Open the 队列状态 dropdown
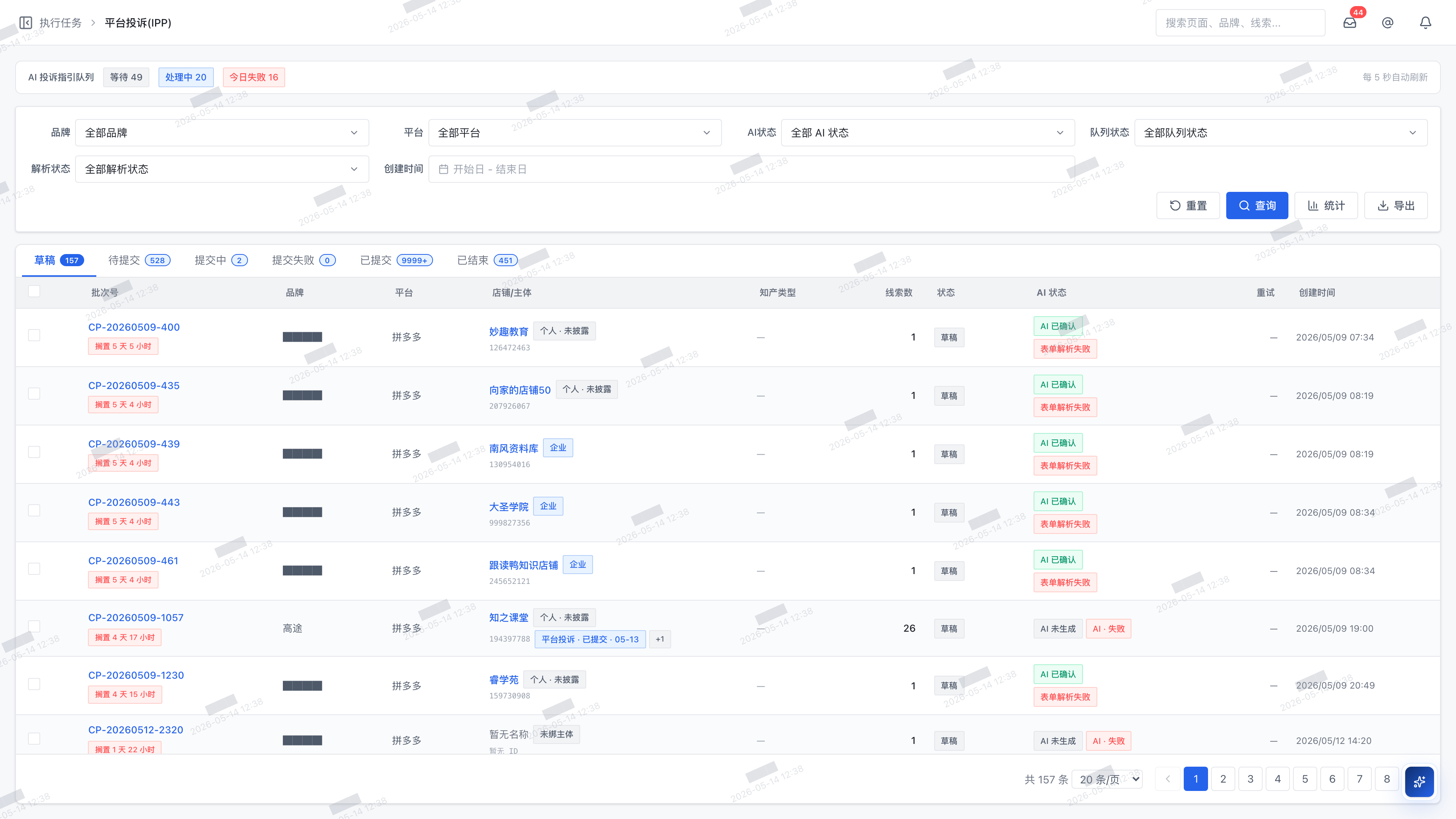This screenshot has width=1456, height=819. tap(1281, 133)
